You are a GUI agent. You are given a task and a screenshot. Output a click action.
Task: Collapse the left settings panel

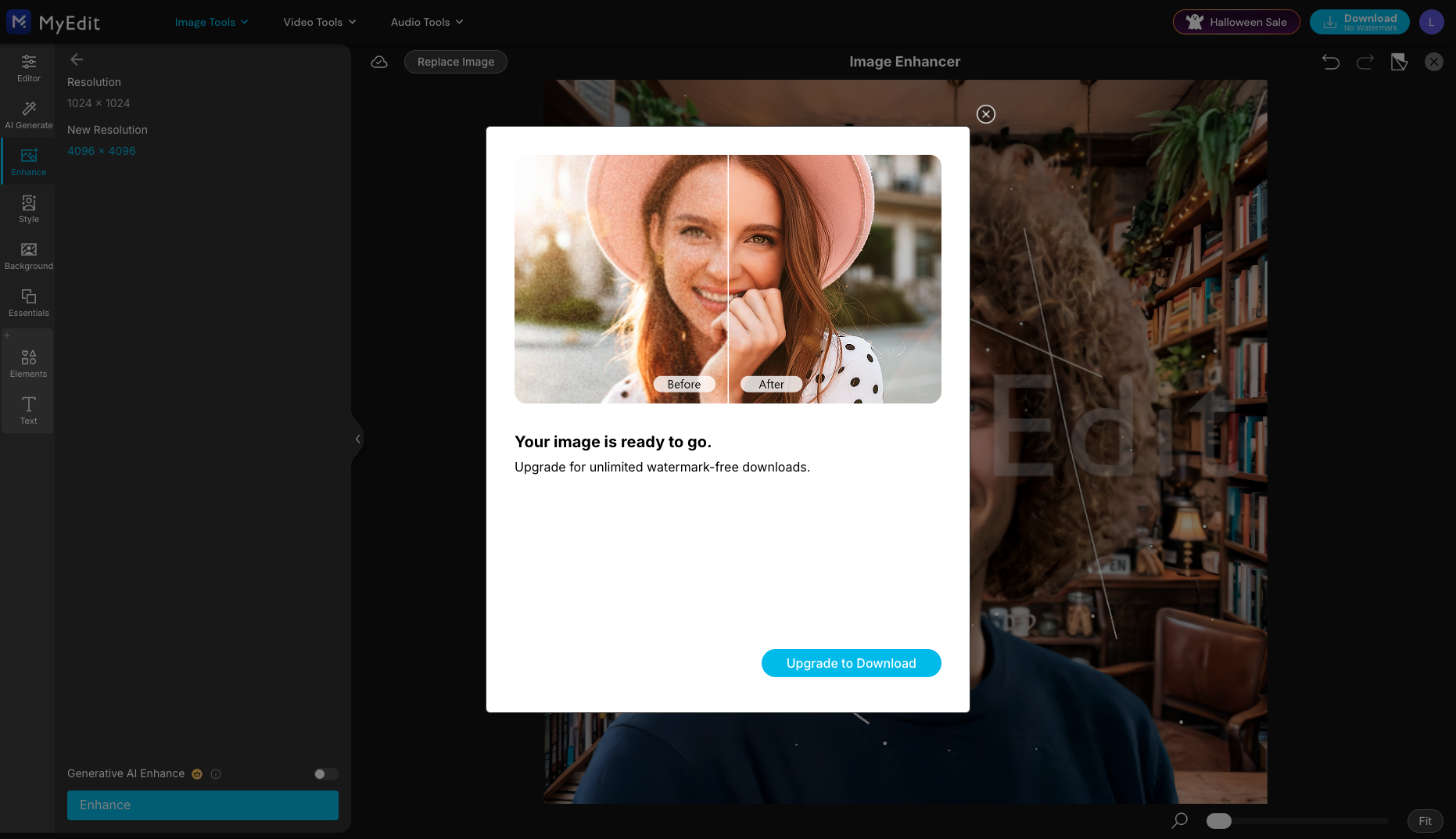click(357, 439)
